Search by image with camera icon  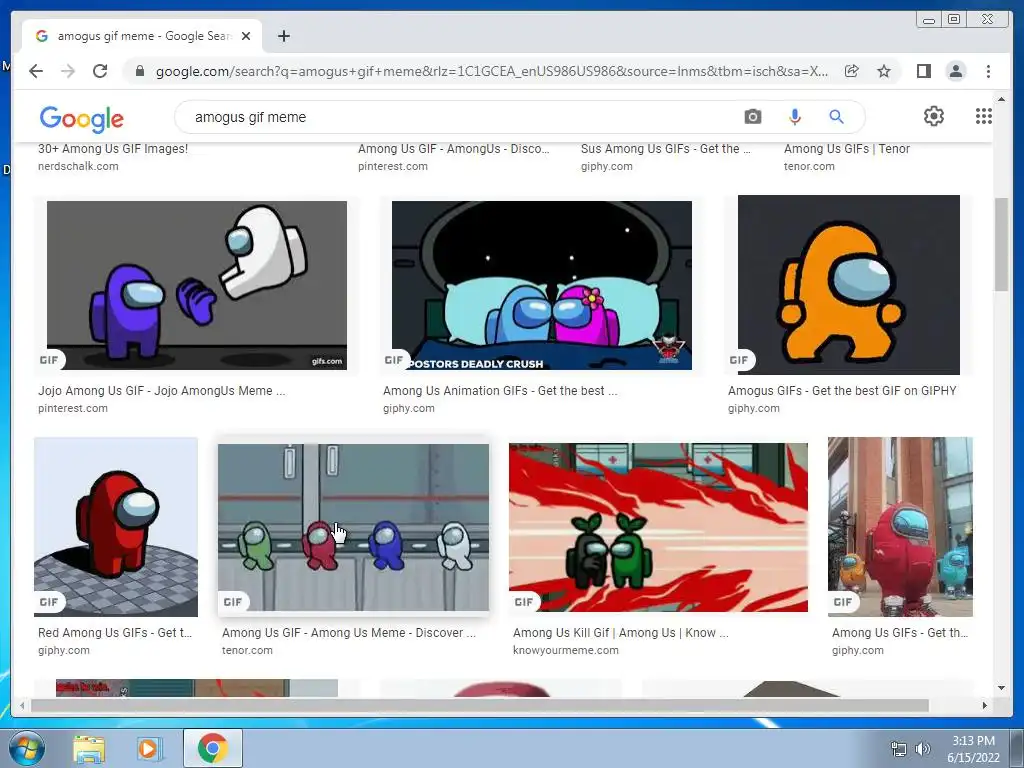[752, 117]
